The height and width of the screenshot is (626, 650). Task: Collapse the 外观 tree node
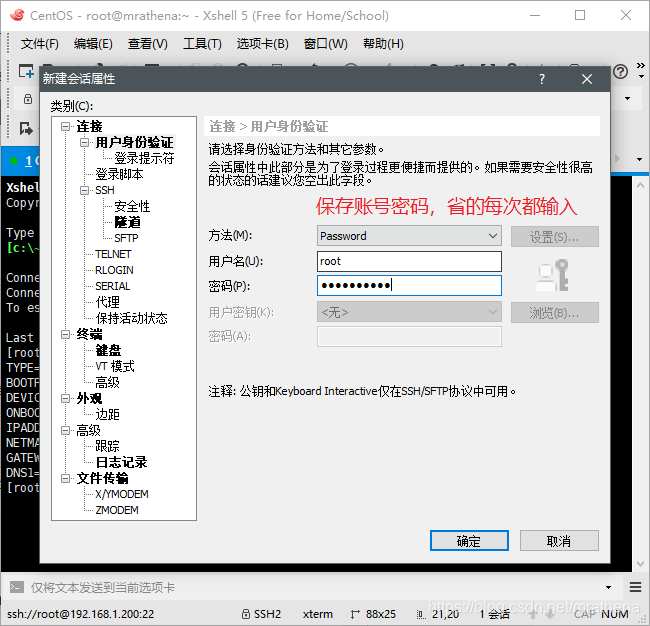[x=65, y=398]
